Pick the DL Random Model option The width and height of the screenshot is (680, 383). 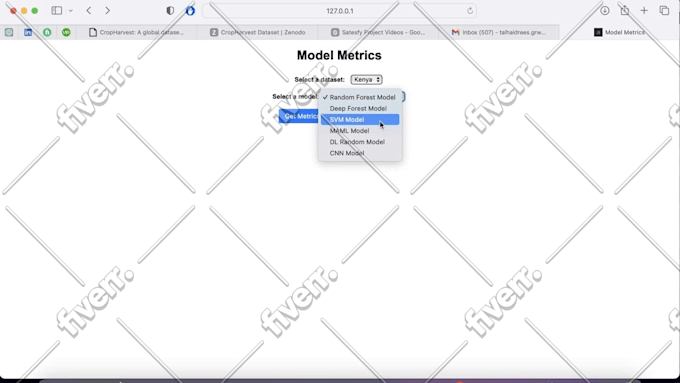point(360,142)
